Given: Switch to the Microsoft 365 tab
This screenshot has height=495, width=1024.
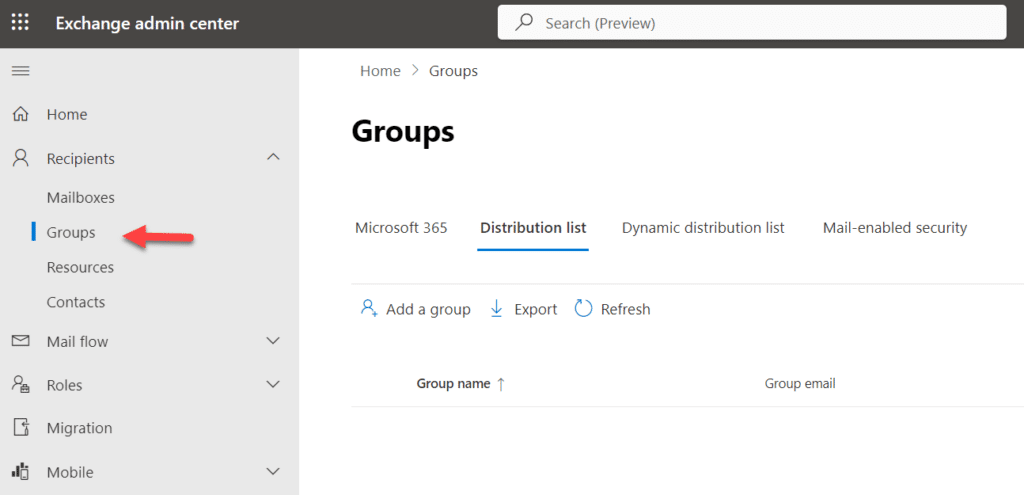Looking at the screenshot, I should coord(401,228).
